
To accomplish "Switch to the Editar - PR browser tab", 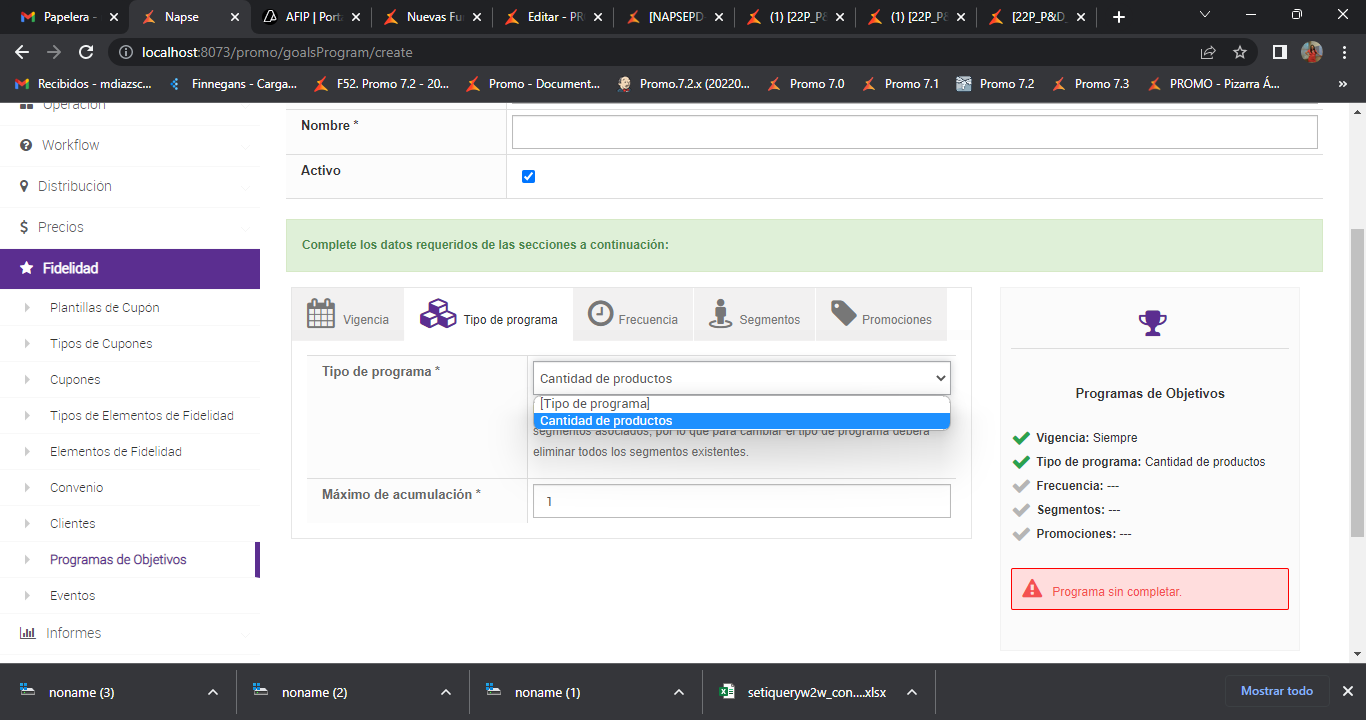I will 553,17.
